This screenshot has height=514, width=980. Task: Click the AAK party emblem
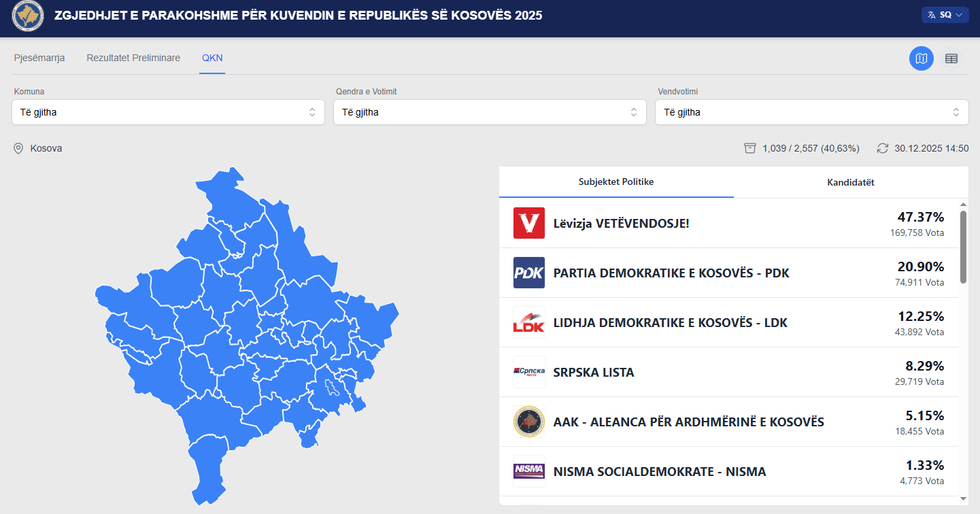pos(528,422)
